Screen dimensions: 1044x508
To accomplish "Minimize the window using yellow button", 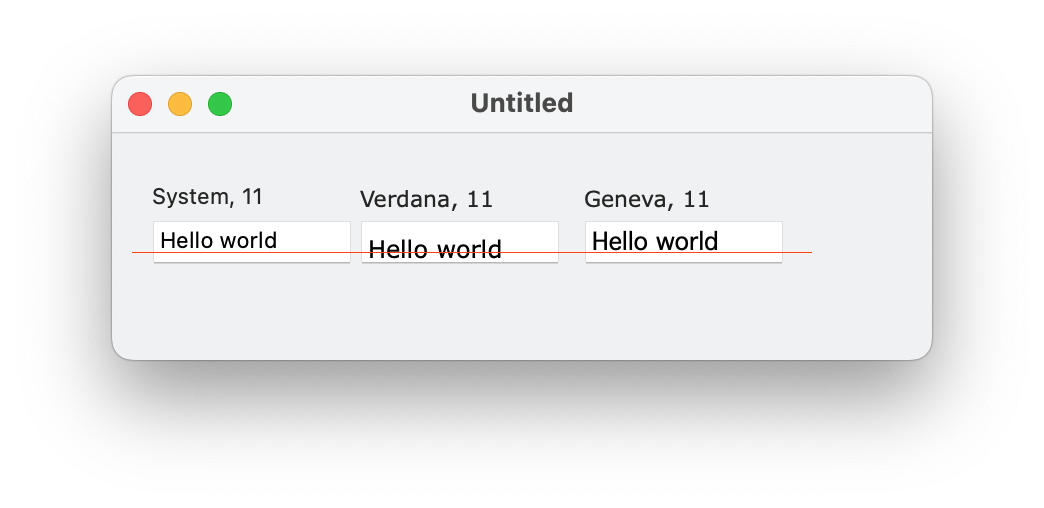I will point(180,105).
